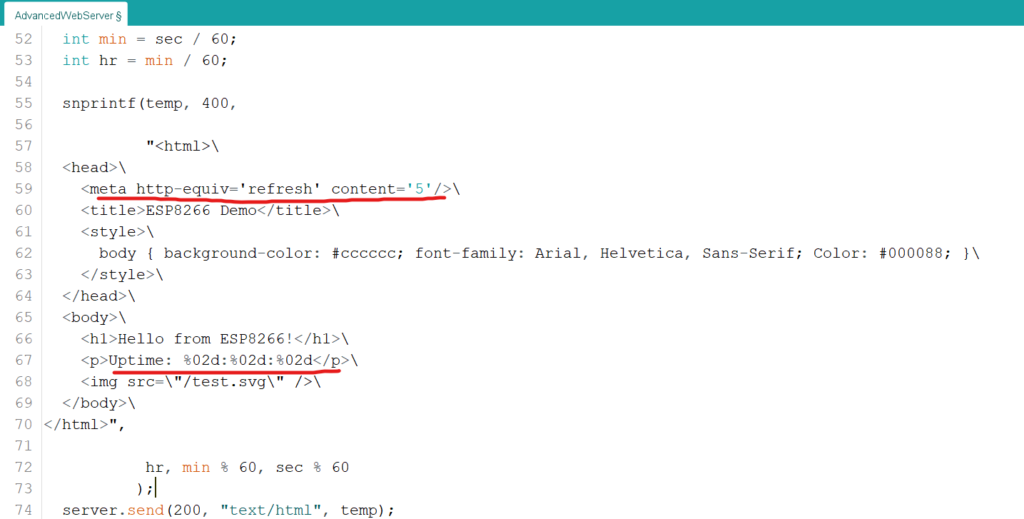Screen dimensions: 1024x519
Task: Click the content value '5'
Action: pos(419,189)
